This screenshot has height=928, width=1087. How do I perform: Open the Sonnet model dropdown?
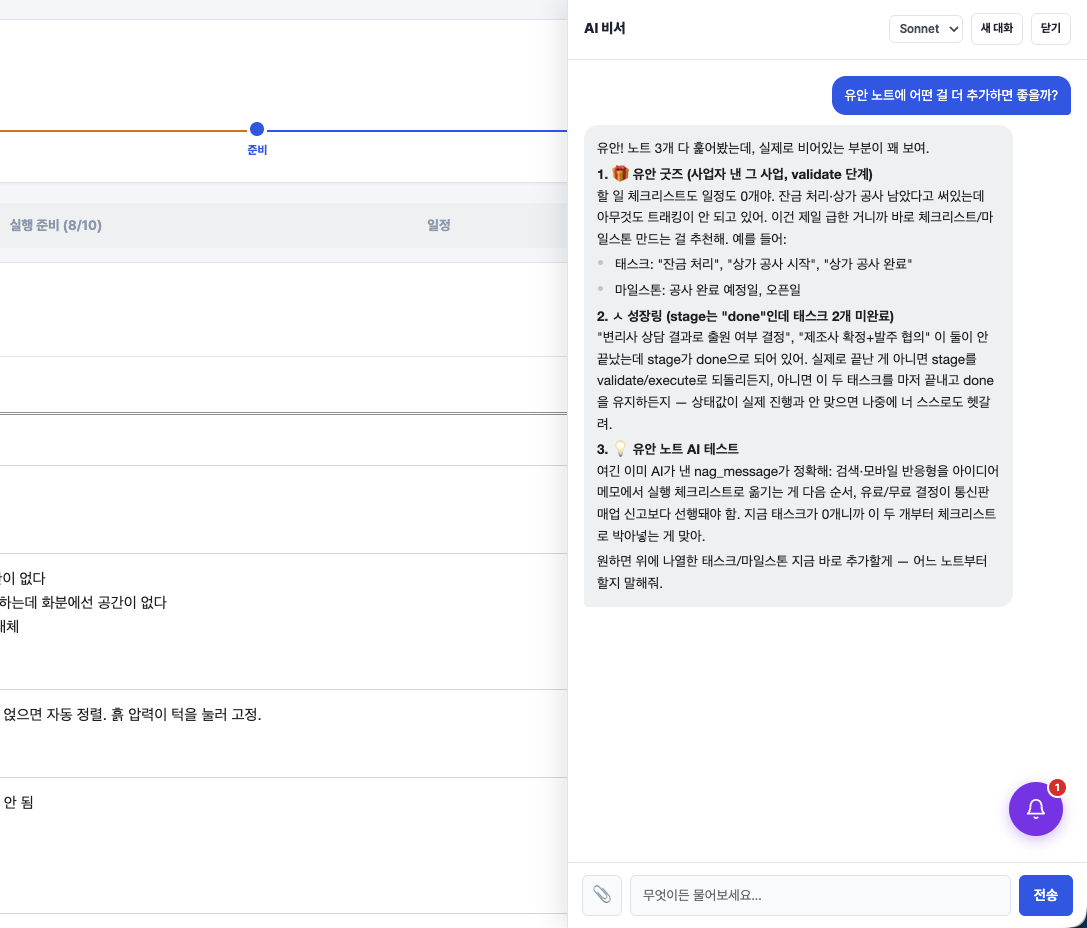(925, 29)
